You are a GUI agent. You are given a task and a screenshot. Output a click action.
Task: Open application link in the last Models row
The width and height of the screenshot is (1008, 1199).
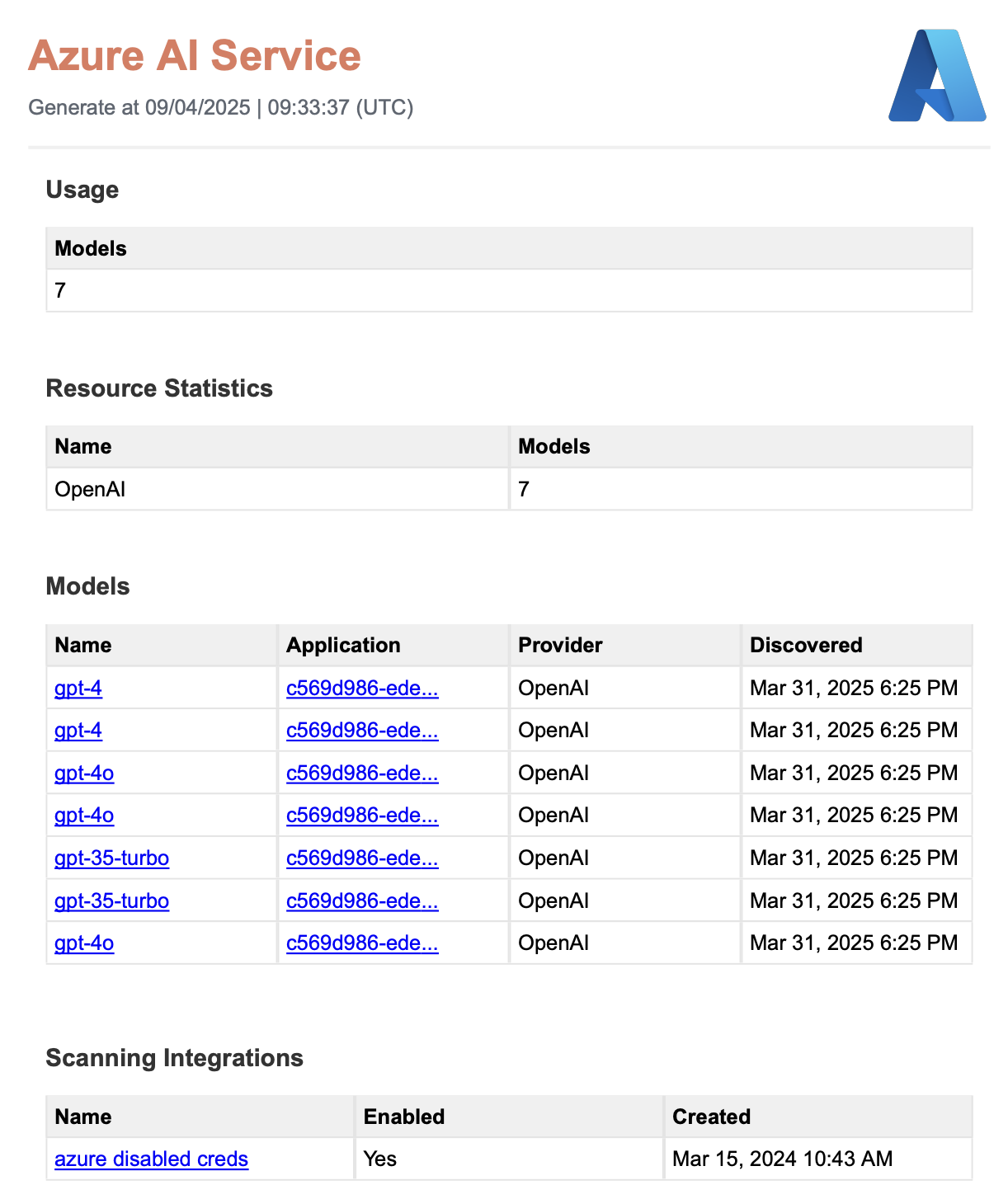(362, 943)
